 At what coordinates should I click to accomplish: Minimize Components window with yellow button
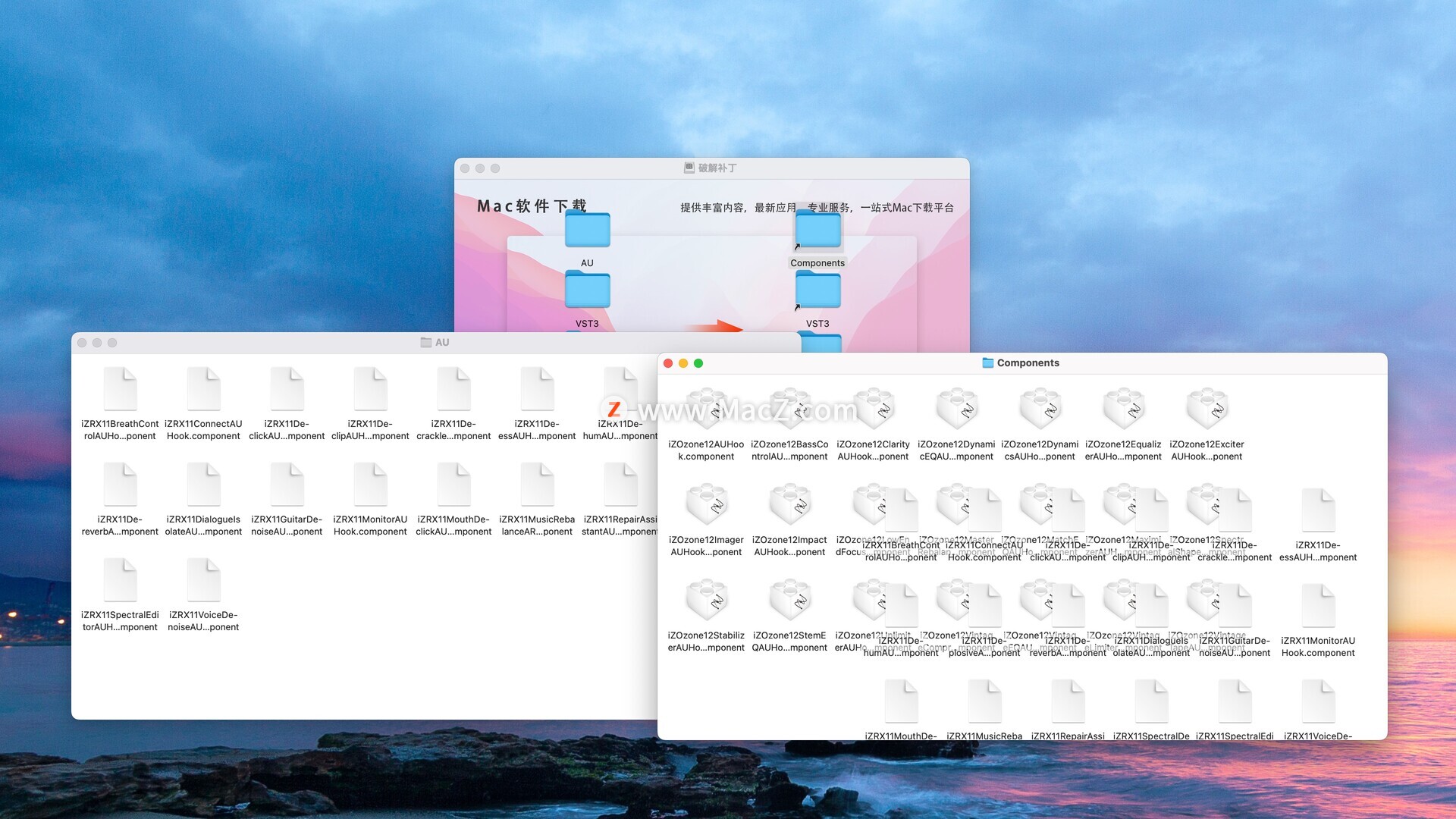pos(683,363)
